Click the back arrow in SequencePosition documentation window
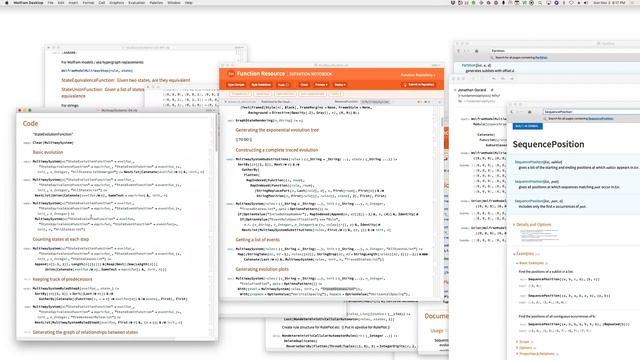This screenshot has width=640, height=360. coord(512,112)
